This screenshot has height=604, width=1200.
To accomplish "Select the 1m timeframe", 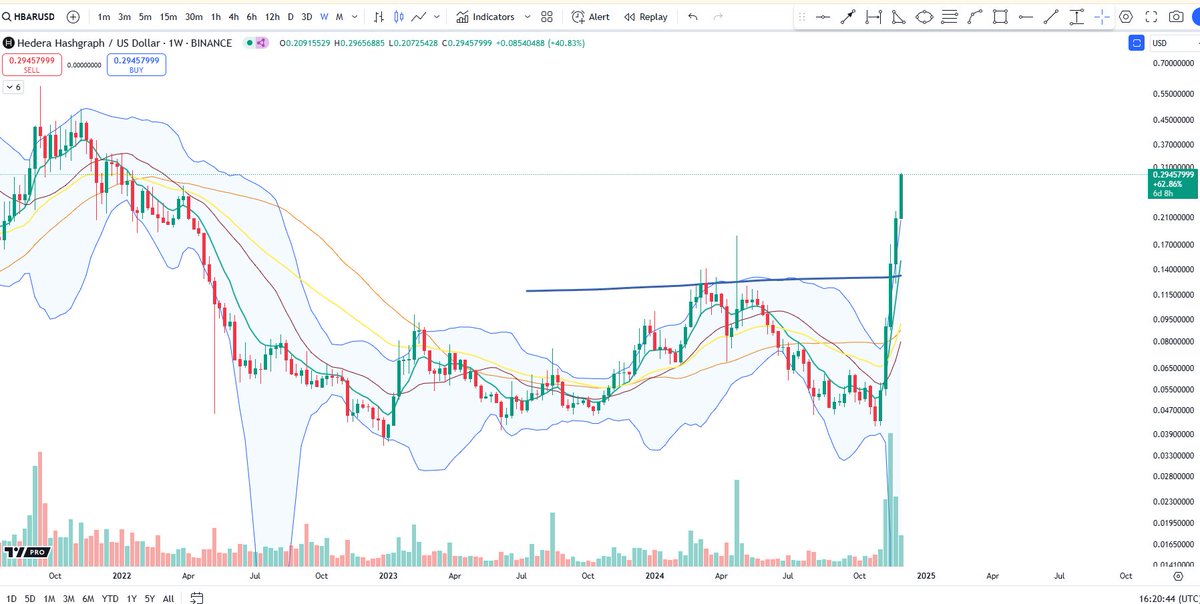I will click(x=104, y=17).
